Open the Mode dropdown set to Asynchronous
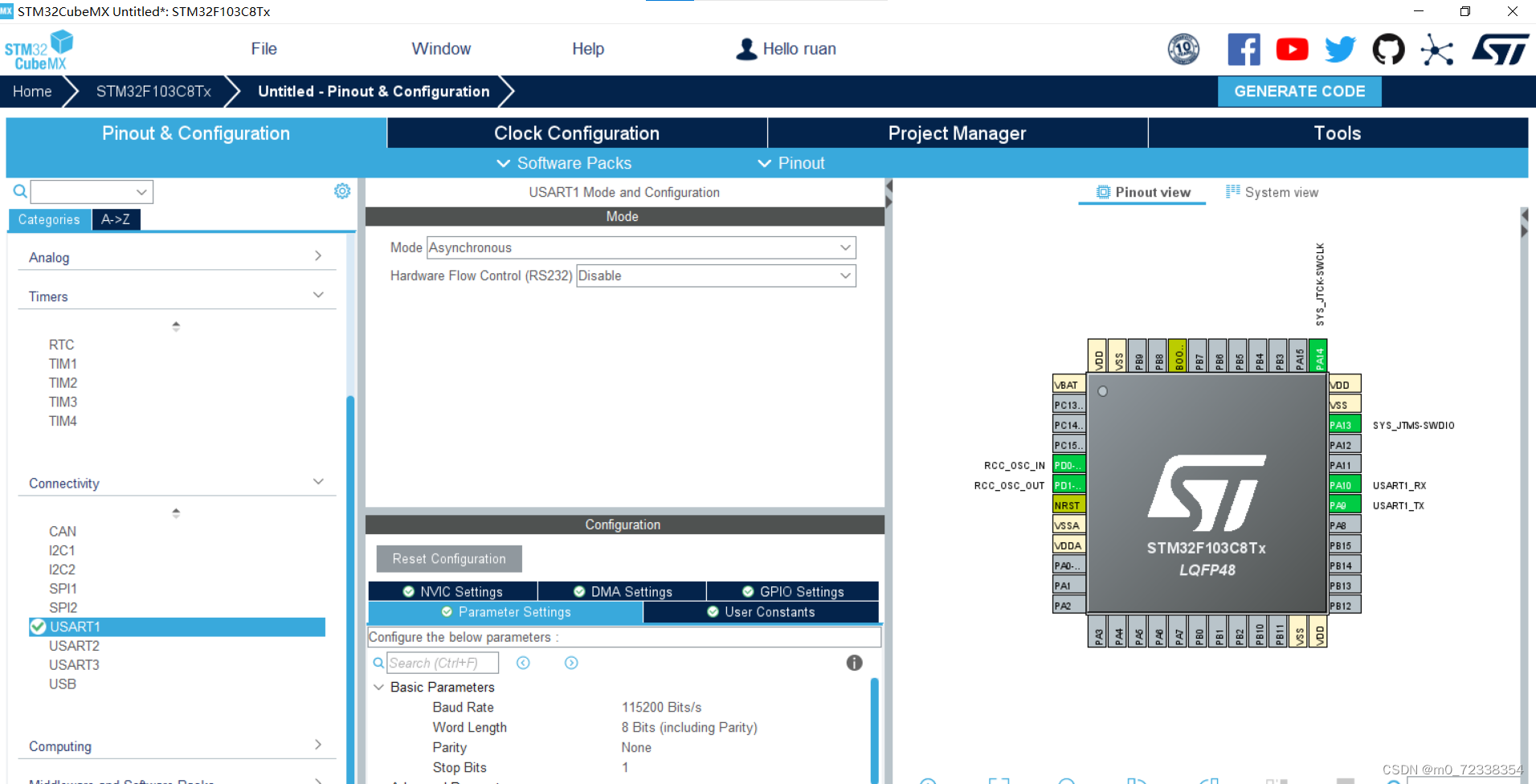Image resolution: width=1536 pixels, height=784 pixels. [x=641, y=247]
